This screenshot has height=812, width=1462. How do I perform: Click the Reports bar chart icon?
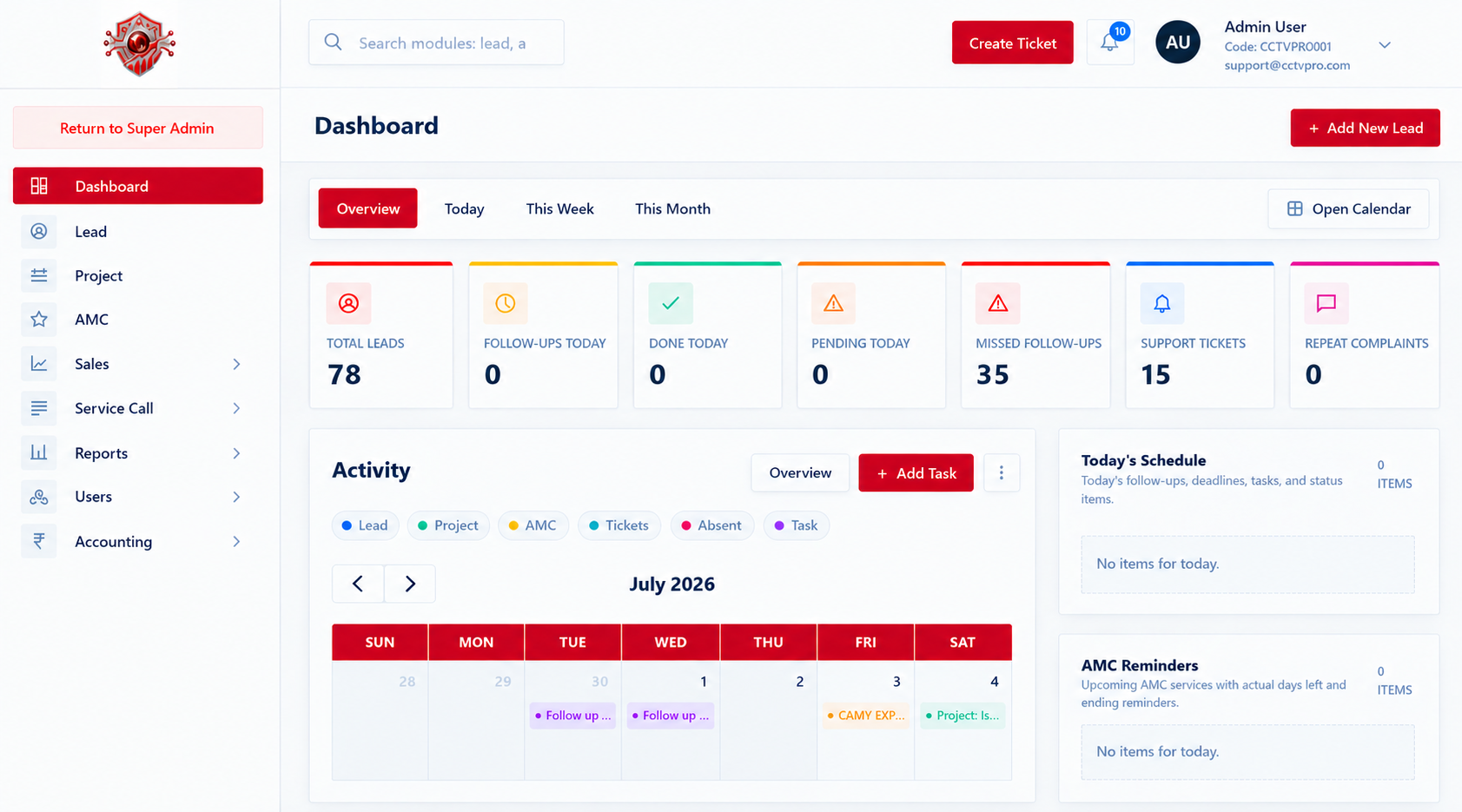[39, 452]
